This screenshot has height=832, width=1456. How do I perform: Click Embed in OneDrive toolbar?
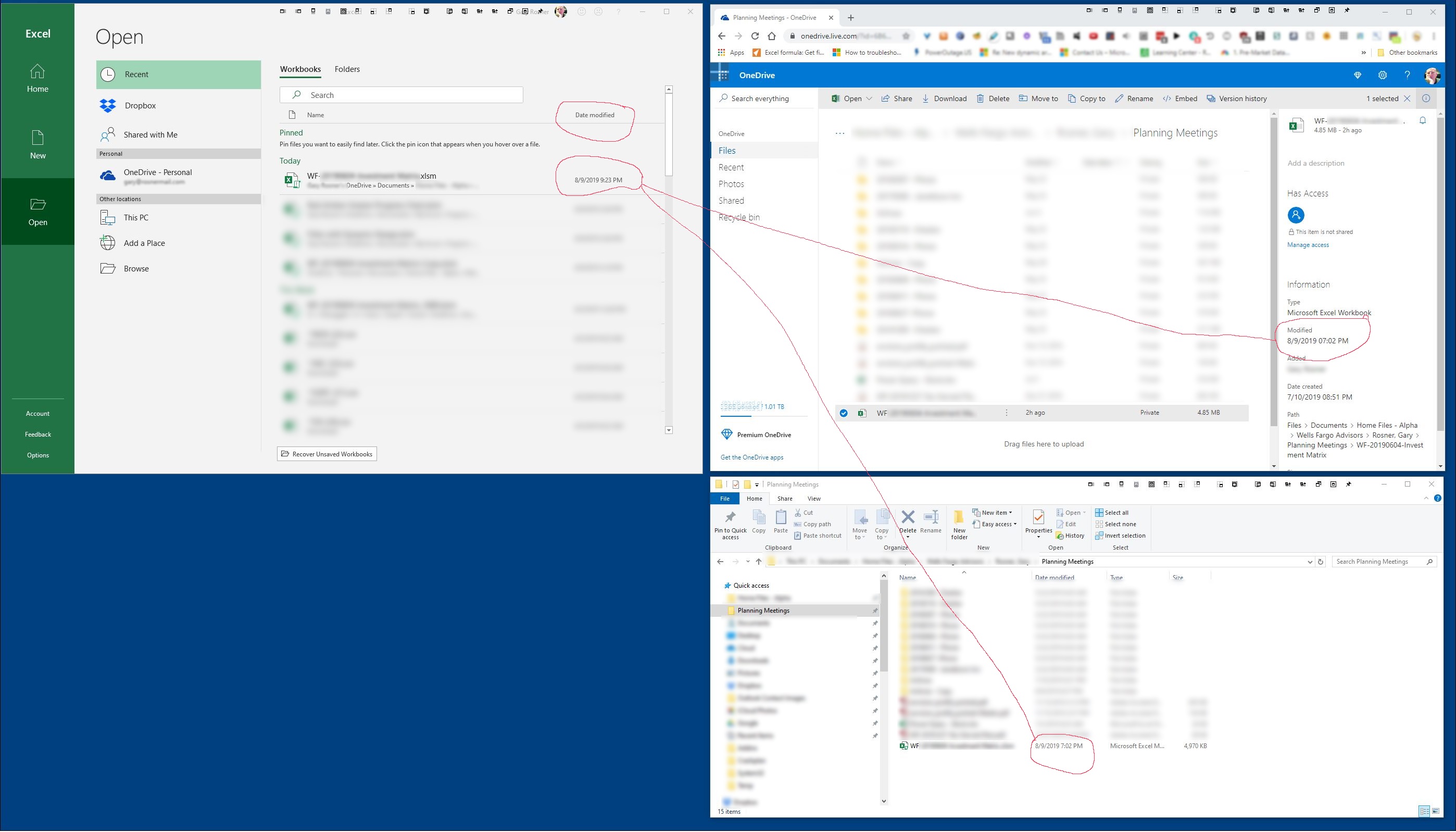click(x=1180, y=99)
